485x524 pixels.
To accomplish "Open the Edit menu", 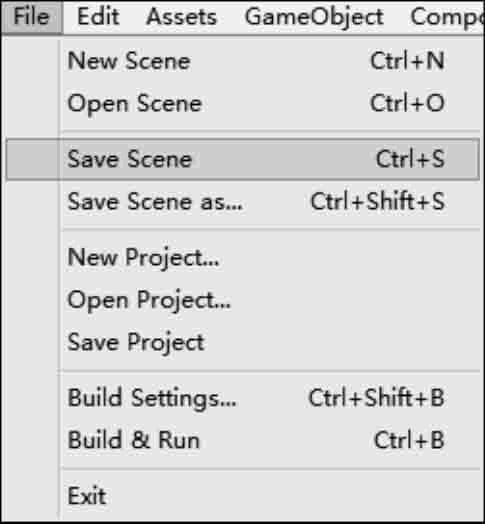I will (98, 17).
